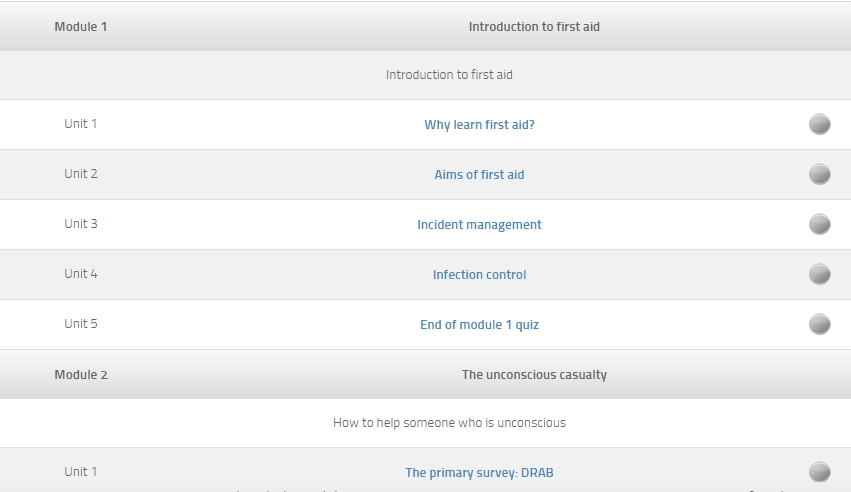The width and height of the screenshot is (851, 492).
Task: Open the Aims of first aid link
Action: 479,175
